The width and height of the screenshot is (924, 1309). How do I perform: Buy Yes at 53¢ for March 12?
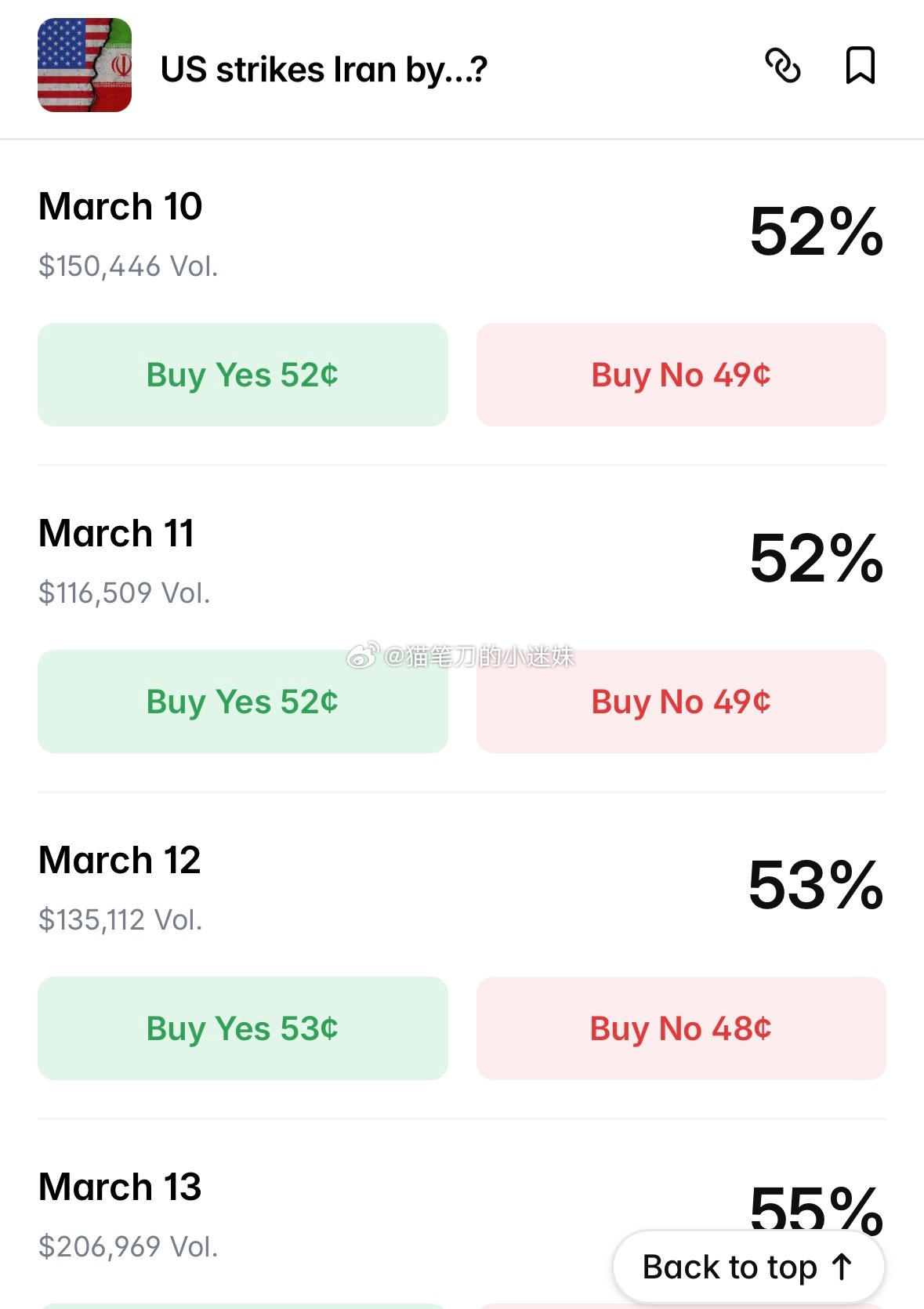point(242,1028)
